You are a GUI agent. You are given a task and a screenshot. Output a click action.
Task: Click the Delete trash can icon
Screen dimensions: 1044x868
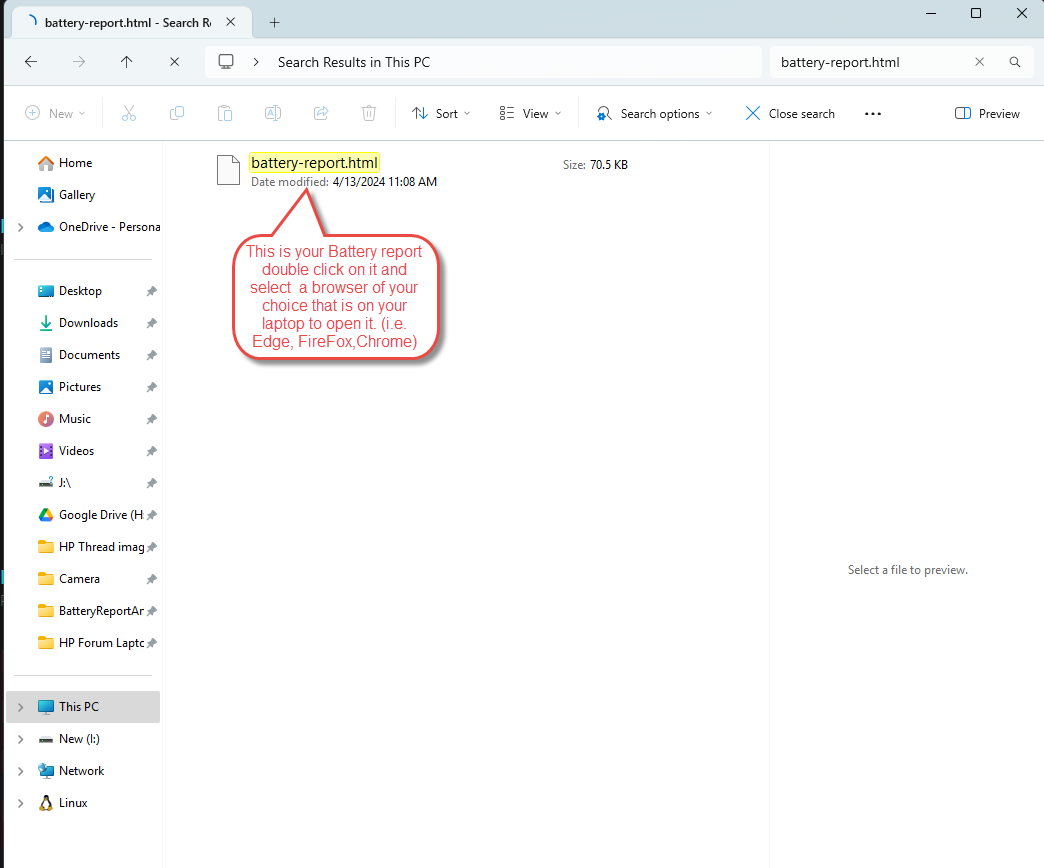pyautogui.click(x=369, y=113)
